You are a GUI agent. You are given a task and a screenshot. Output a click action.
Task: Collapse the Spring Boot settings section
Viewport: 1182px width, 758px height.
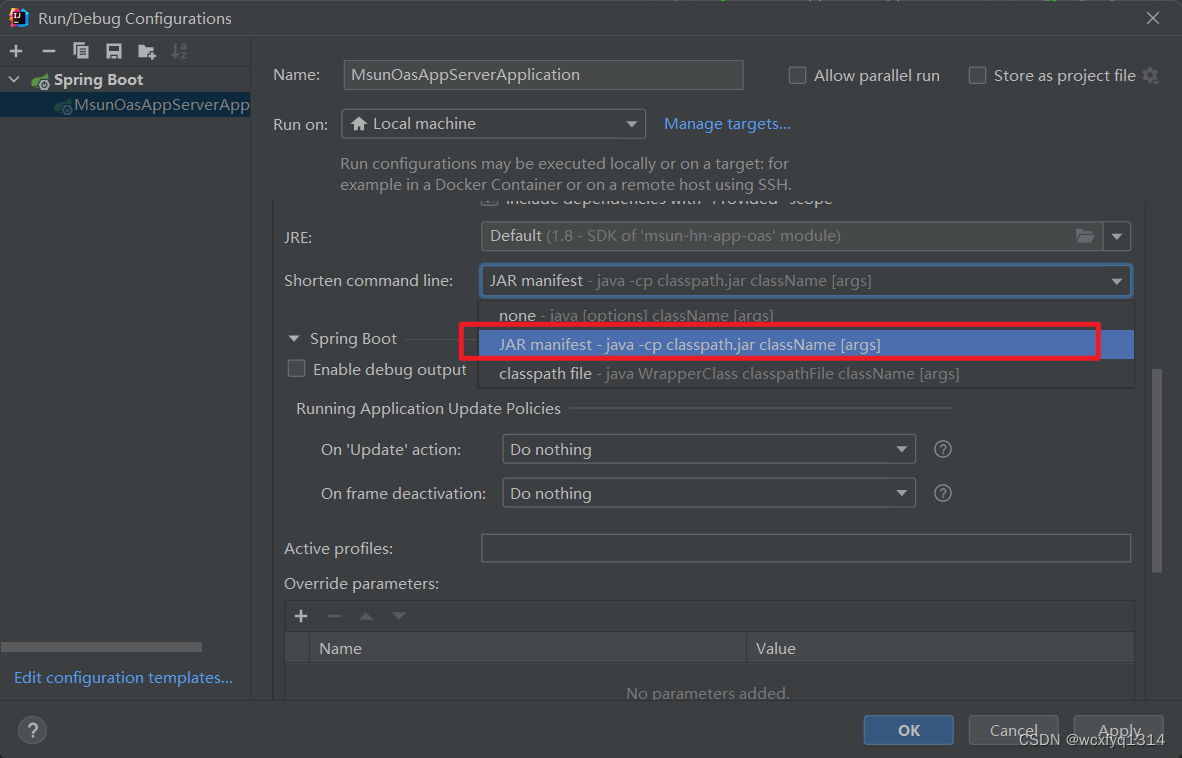click(x=294, y=338)
